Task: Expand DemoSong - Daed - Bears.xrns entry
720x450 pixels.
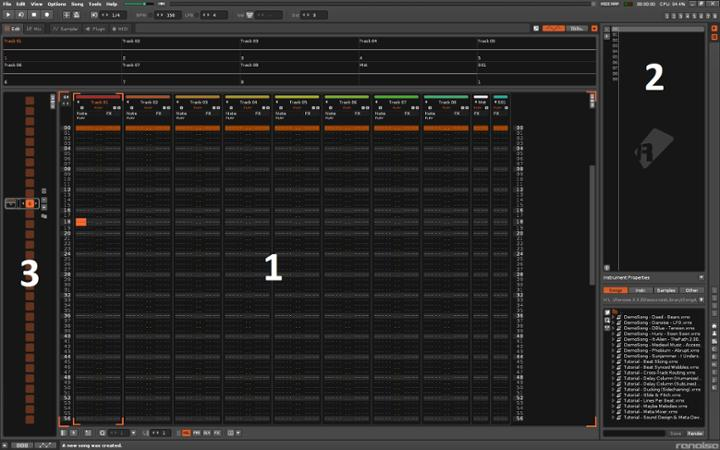Action: (614, 317)
